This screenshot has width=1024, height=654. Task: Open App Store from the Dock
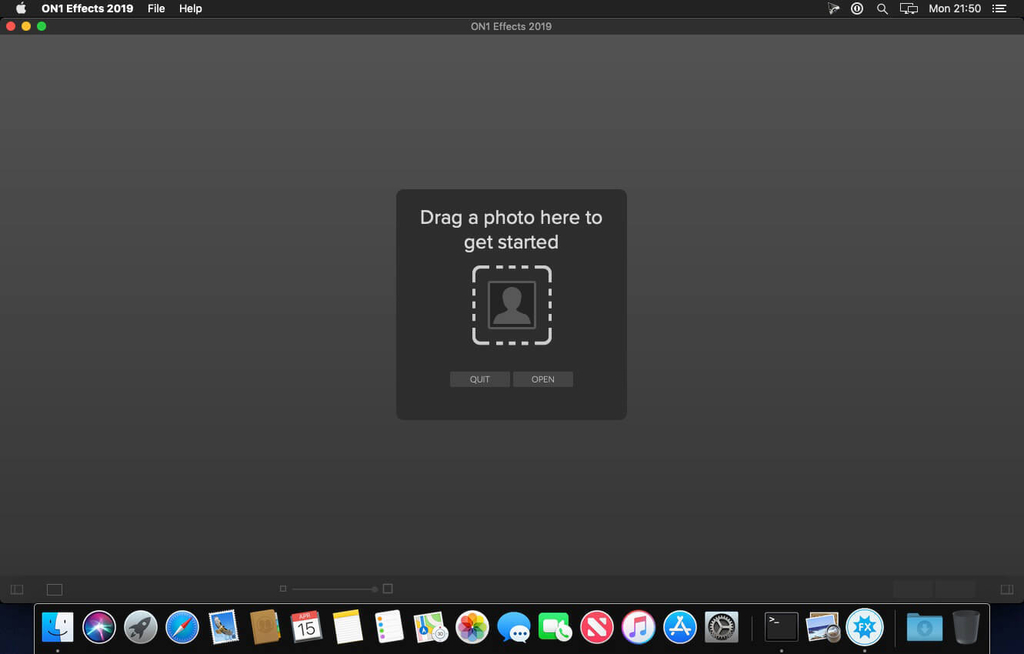[680, 627]
